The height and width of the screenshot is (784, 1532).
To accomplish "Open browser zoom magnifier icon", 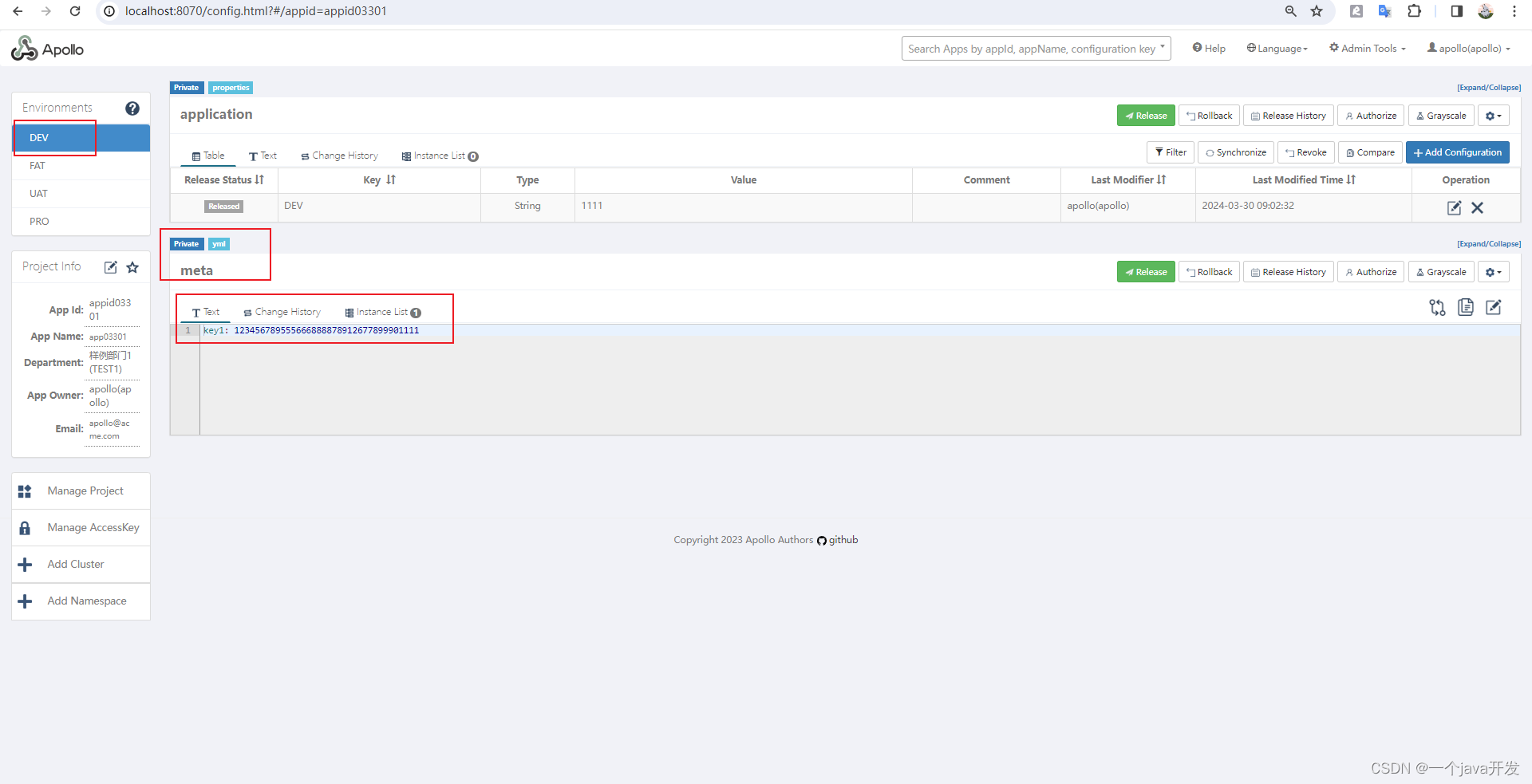I will [1290, 11].
